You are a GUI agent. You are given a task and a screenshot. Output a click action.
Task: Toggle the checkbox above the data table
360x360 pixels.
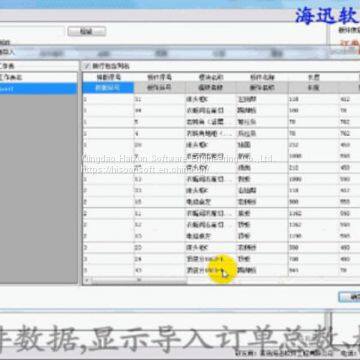click(87, 66)
